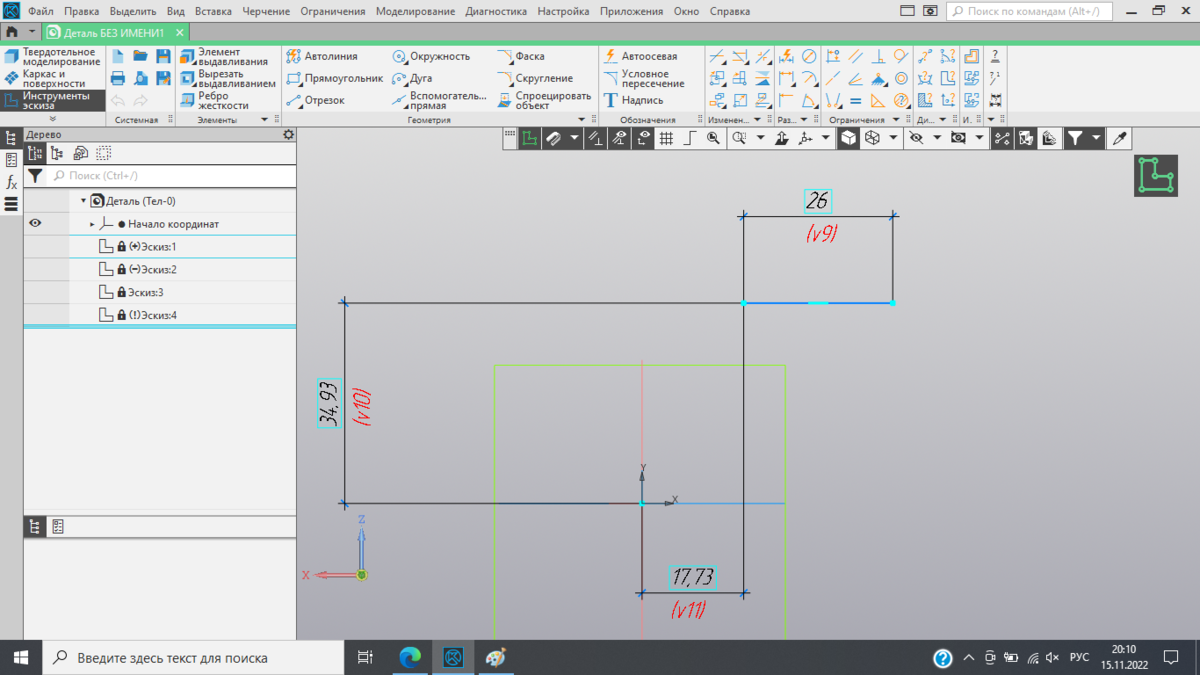Click the eyedropper icon in view toolbar
This screenshot has width=1200, height=675.
pos(1120,139)
